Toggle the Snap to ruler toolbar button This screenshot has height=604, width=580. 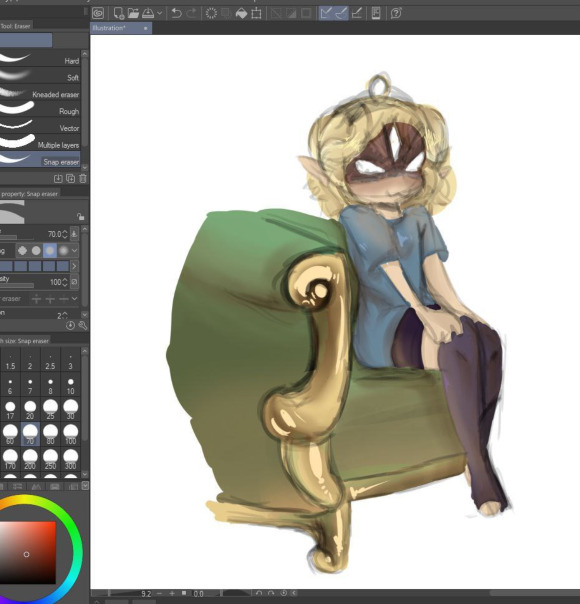[x=326, y=13]
